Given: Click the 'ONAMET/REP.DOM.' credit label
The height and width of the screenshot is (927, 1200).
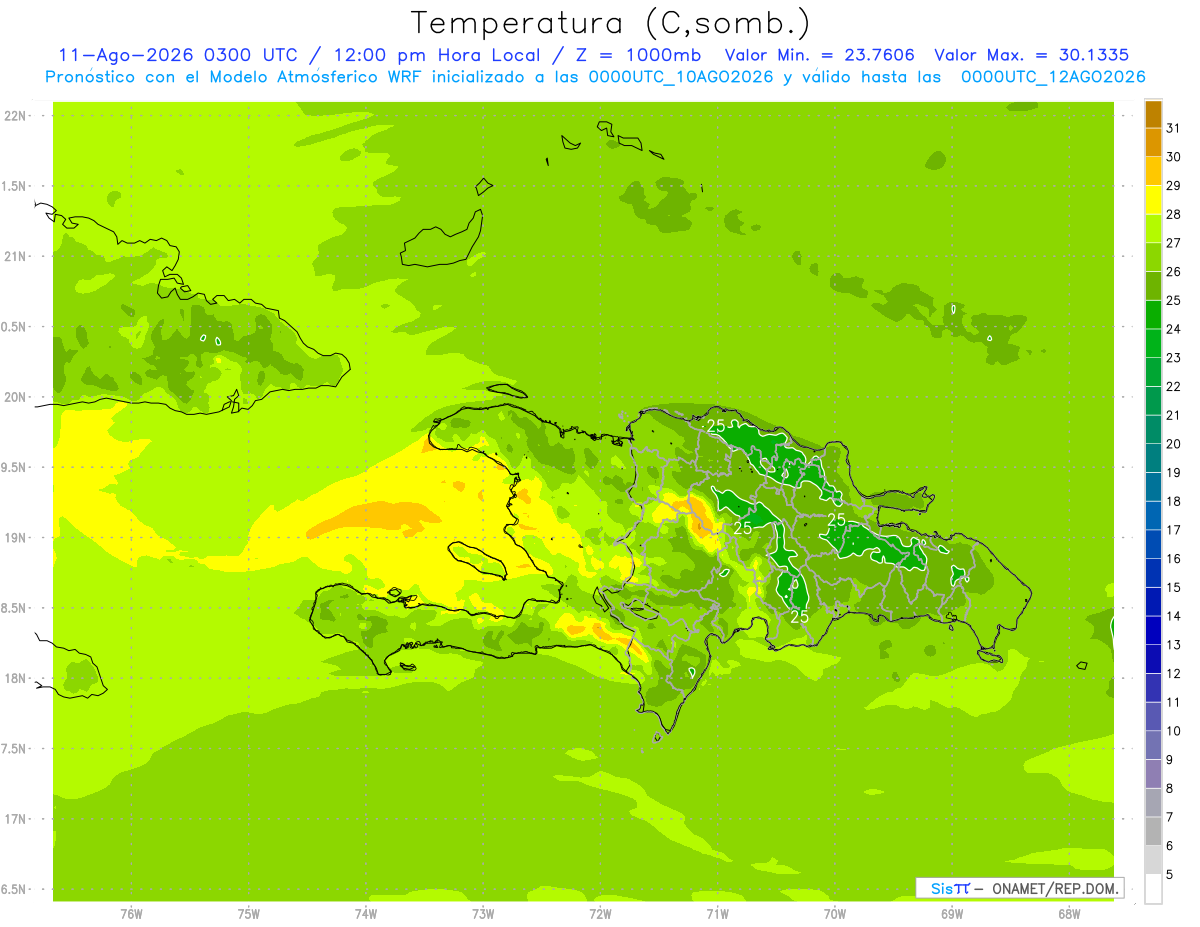Looking at the screenshot, I should pos(1056,888).
